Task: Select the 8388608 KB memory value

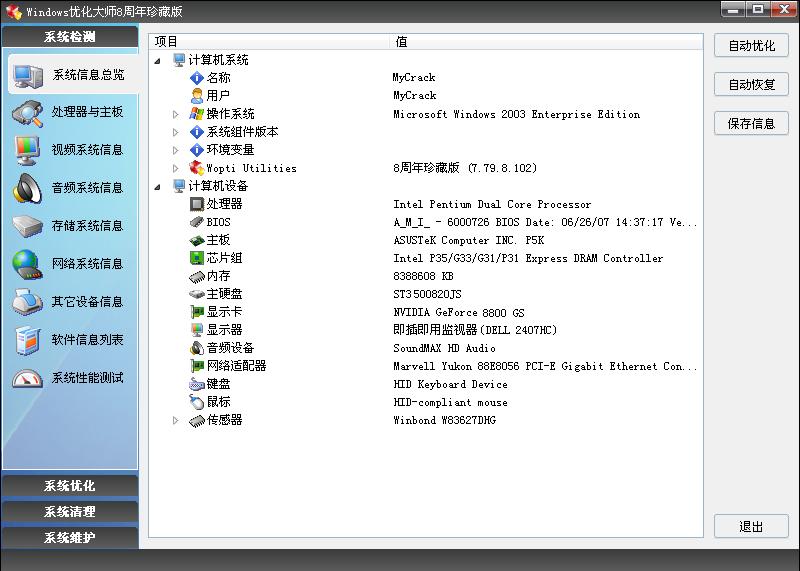Action: (423, 277)
